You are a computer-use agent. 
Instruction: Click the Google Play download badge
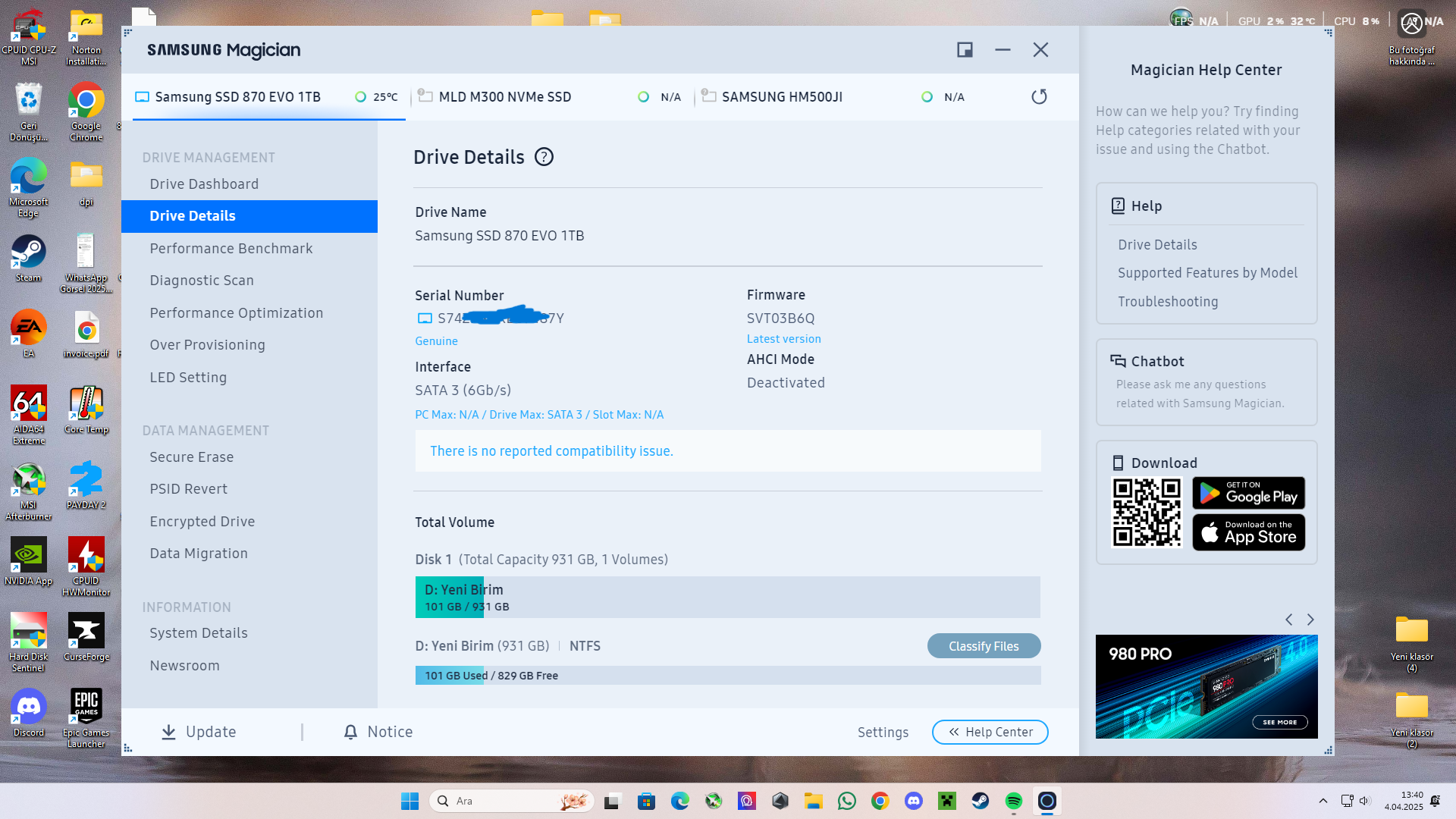[x=1248, y=494]
